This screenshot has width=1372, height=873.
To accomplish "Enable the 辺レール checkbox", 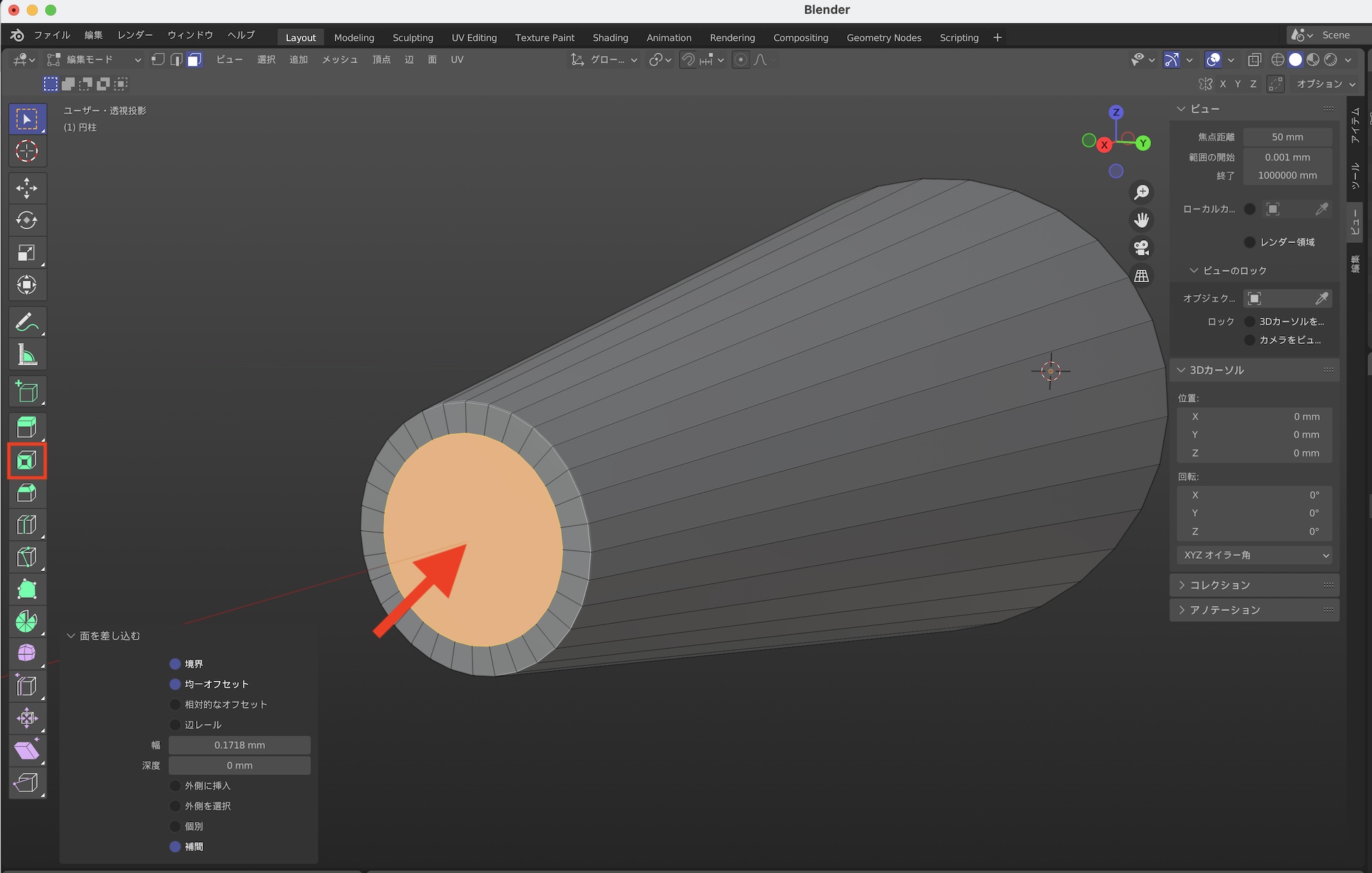I will point(176,725).
